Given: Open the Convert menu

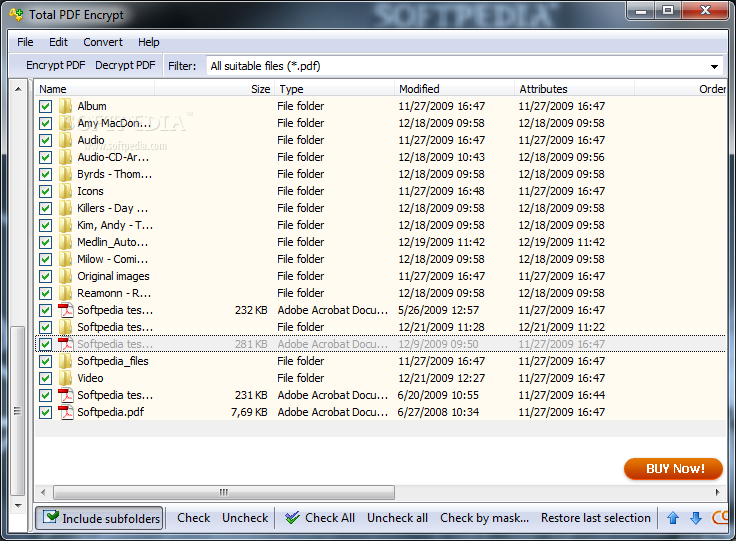Looking at the screenshot, I should click(x=103, y=42).
